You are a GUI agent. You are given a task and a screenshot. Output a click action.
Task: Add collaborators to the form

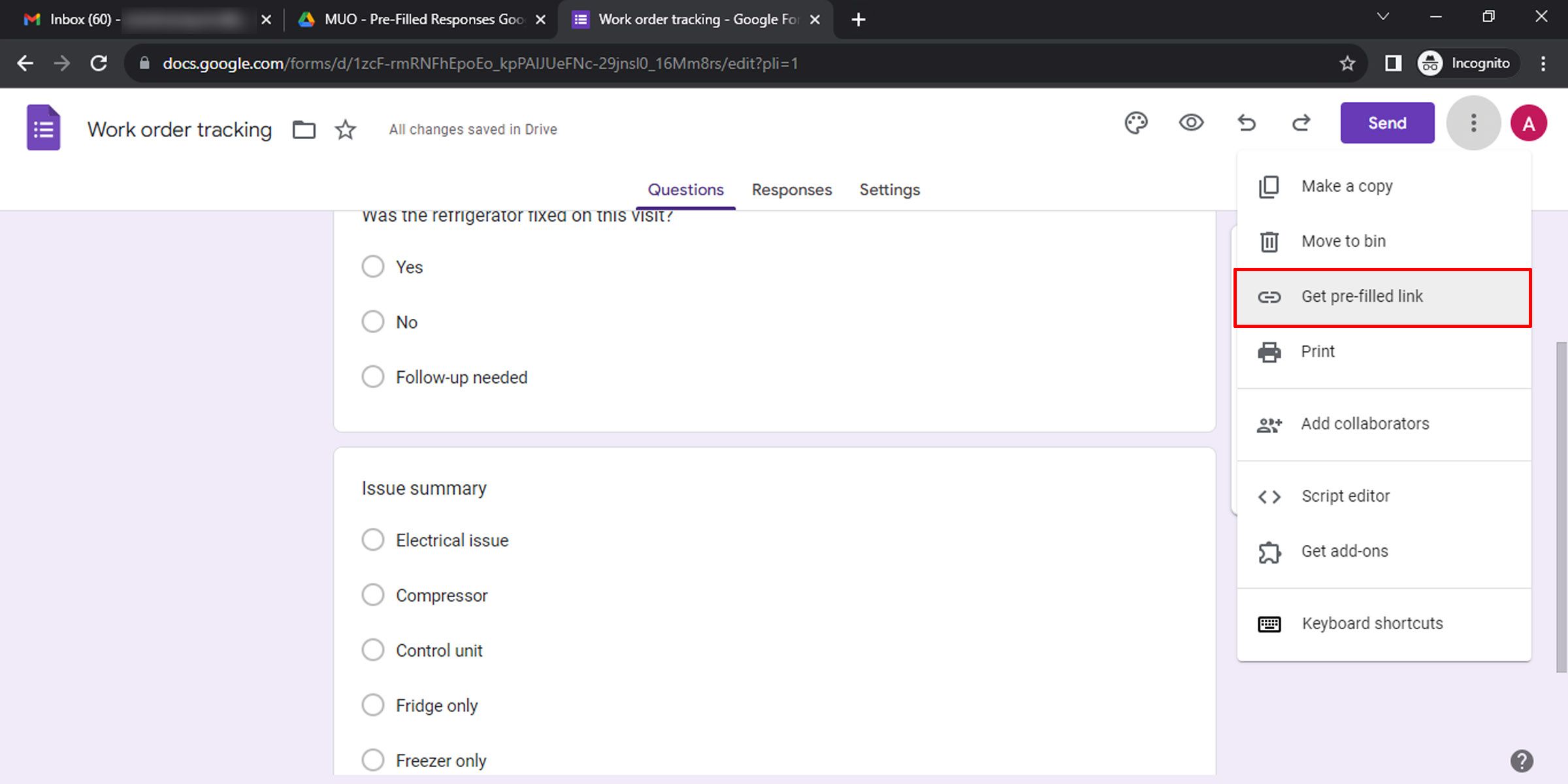(1365, 423)
